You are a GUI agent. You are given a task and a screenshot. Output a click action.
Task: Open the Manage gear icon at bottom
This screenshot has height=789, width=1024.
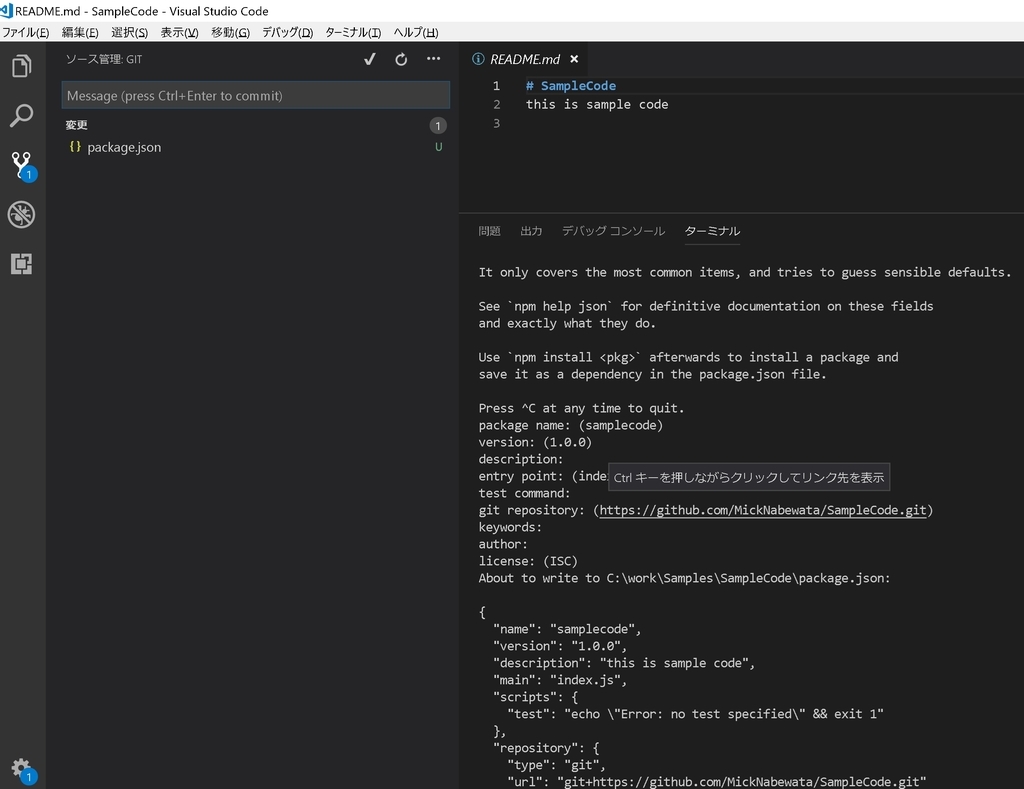point(23,770)
